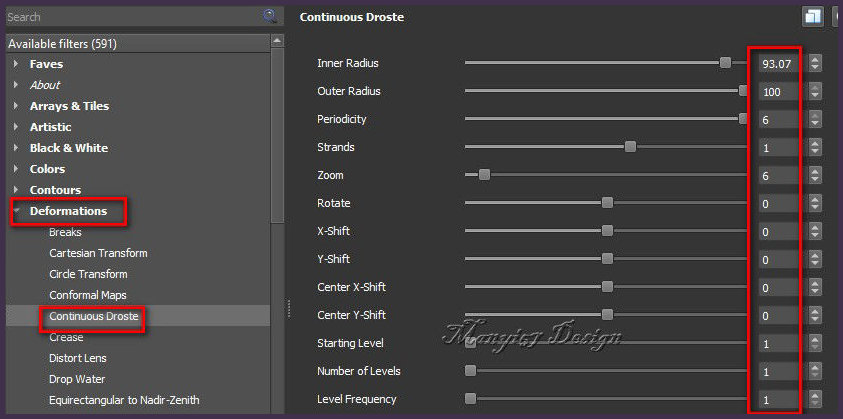
Task: Click the Rotate slider handle
Action: 607,203
